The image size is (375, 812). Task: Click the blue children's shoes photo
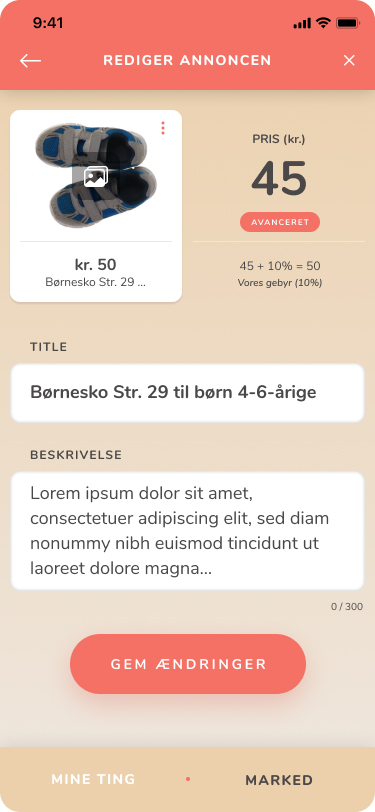click(95, 176)
